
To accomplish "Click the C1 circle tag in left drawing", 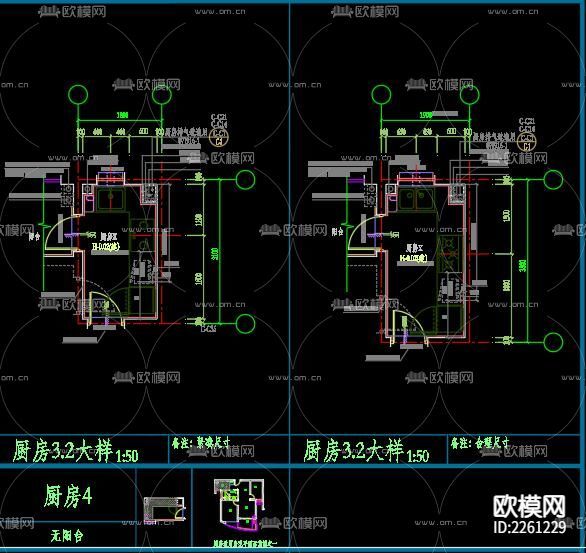I will click(219, 138).
